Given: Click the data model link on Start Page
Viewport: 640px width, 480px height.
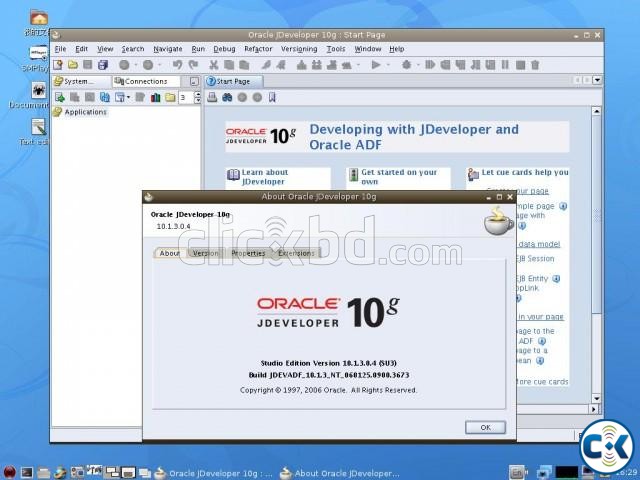Looking at the screenshot, I should [x=540, y=244].
